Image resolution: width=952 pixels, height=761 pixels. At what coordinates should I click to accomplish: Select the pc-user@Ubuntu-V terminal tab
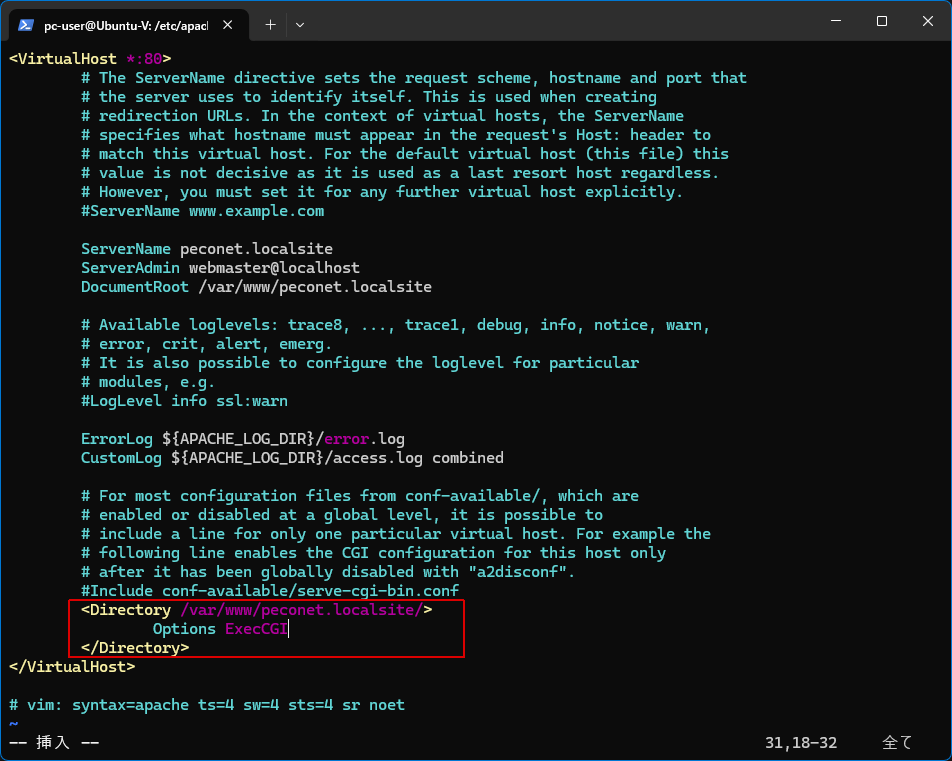[125, 24]
